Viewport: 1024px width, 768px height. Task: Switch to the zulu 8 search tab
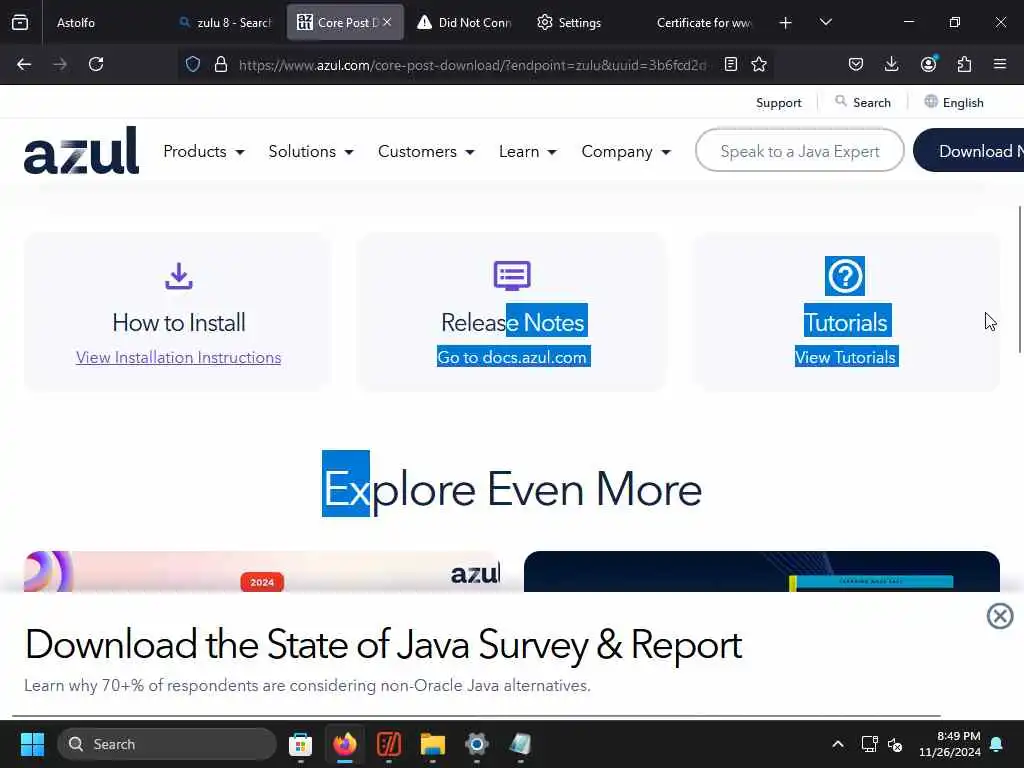pyautogui.click(x=225, y=22)
